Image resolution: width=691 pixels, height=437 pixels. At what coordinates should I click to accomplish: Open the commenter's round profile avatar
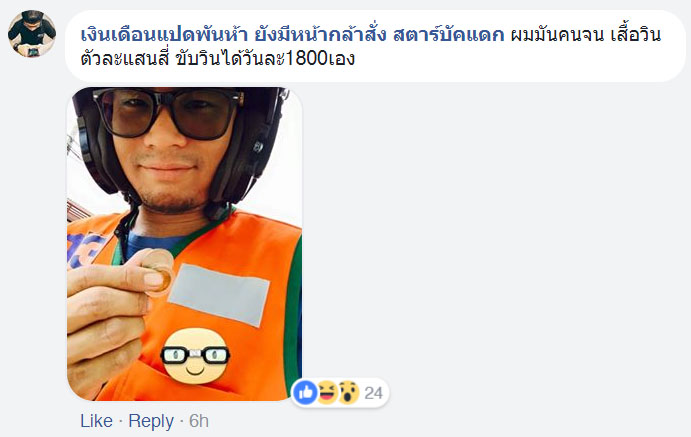(x=32, y=34)
